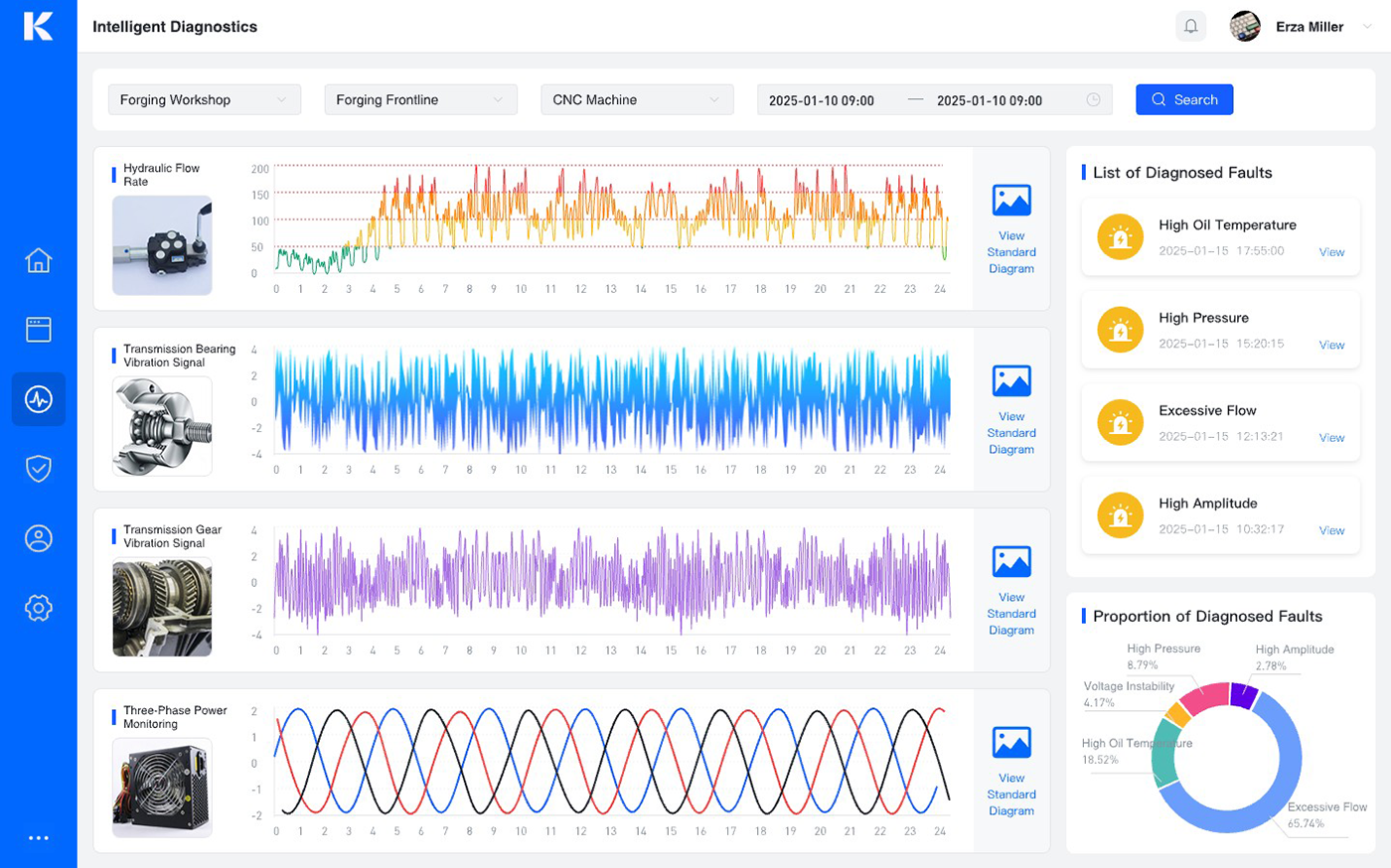
Task: Click the orange Voltage Instability donut segment
Action: point(1176,714)
